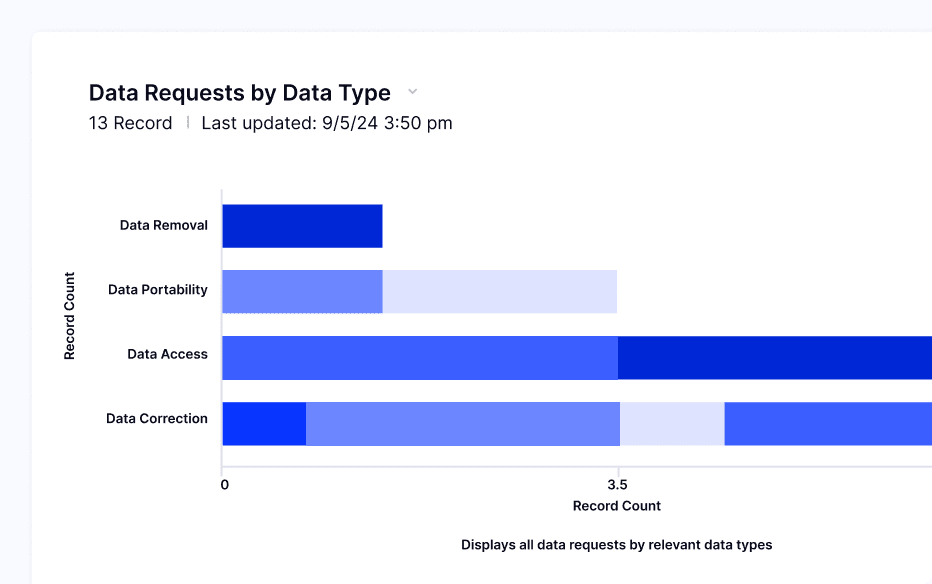Click the chart title Data Requests by Data Type

(x=239, y=92)
